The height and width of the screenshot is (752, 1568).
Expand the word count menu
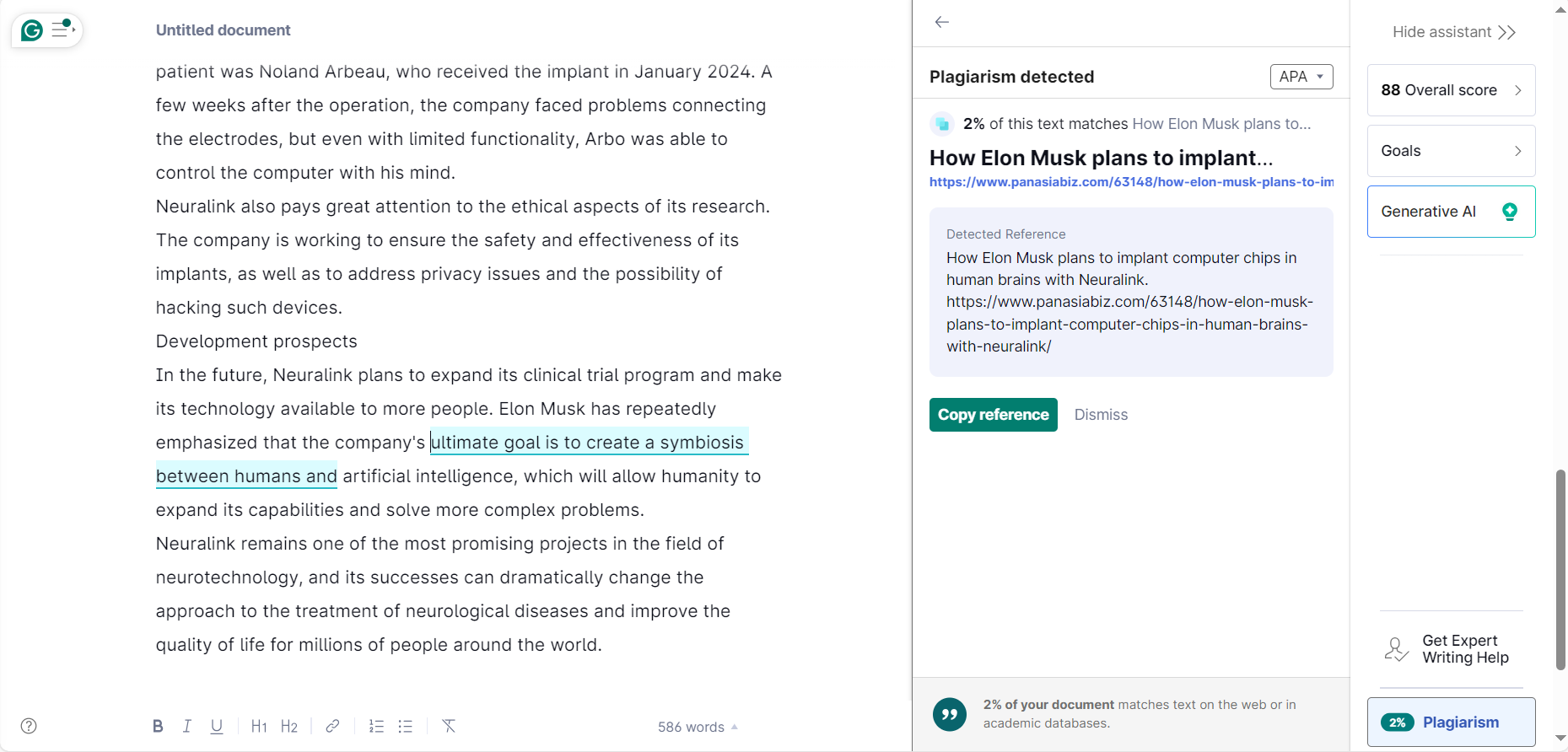click(698, 727)
